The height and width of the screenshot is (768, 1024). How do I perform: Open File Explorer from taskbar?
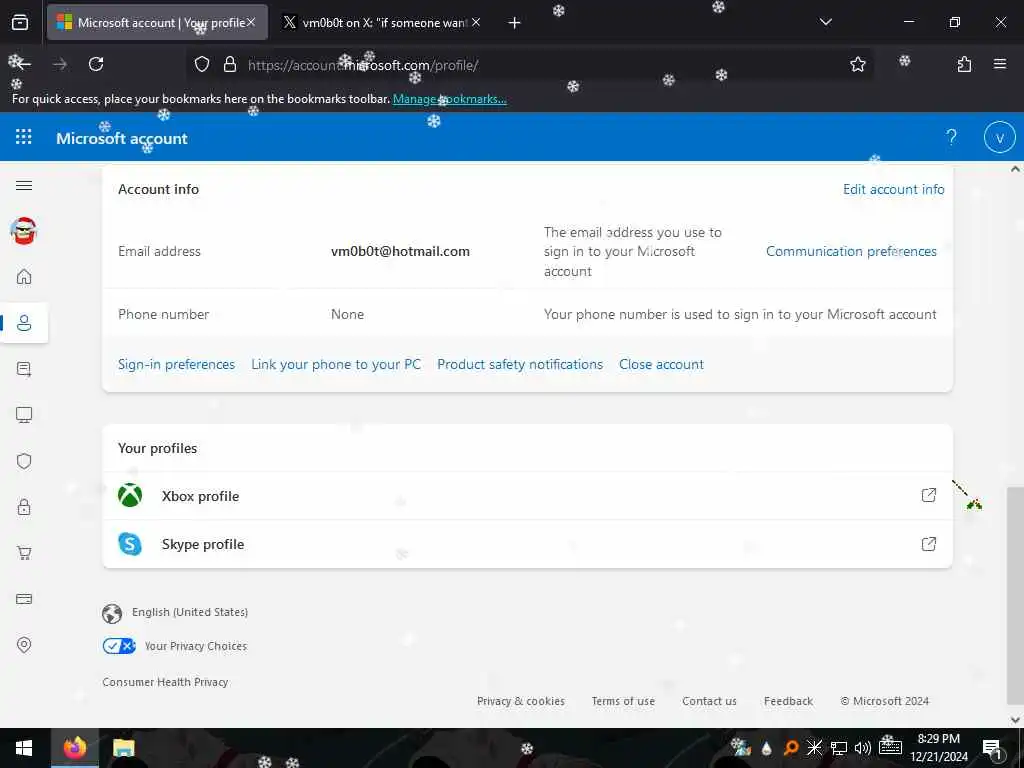pyautogui.click(x=123, y=748)
